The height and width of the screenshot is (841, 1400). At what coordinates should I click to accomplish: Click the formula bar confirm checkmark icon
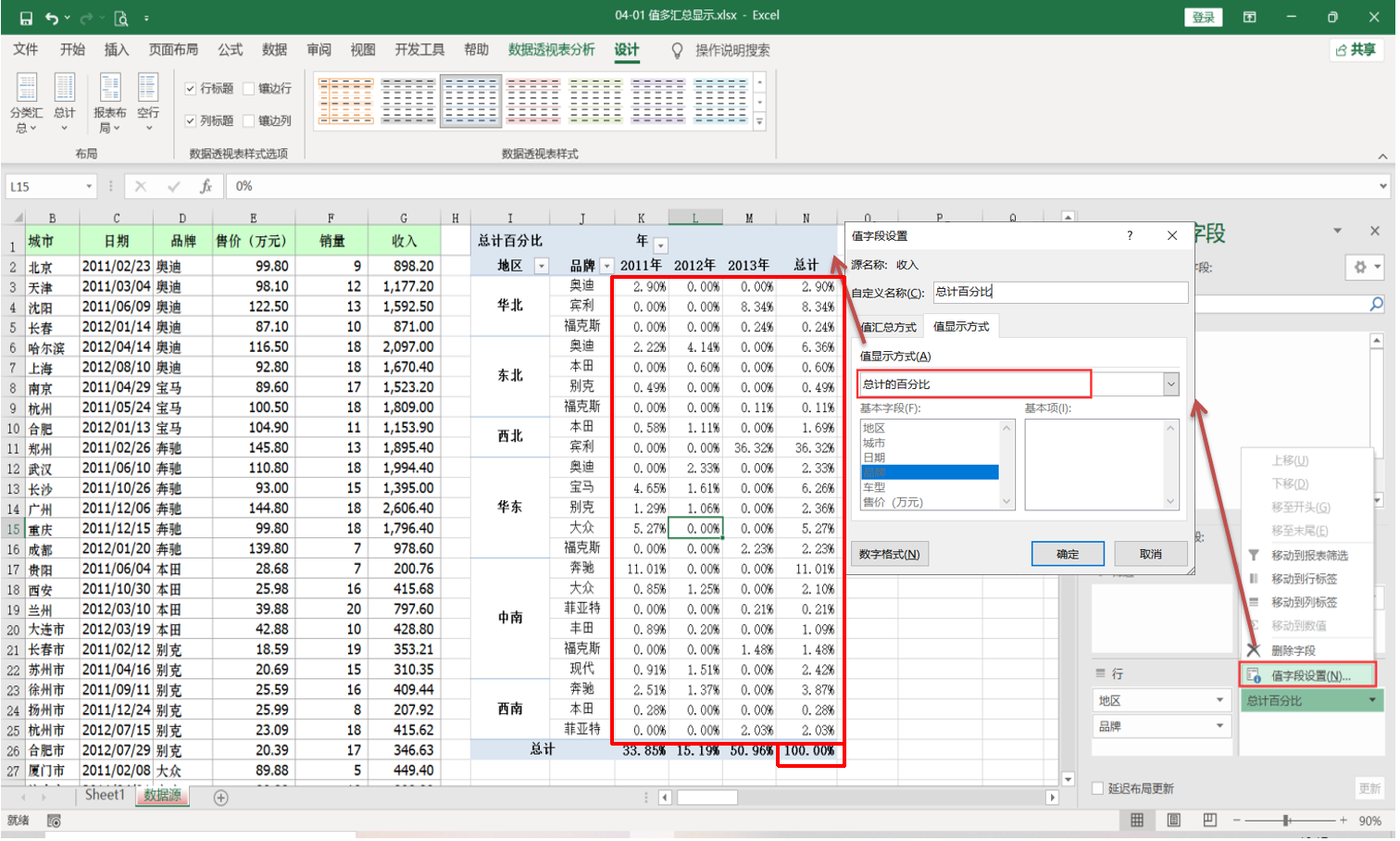point(173,186)
